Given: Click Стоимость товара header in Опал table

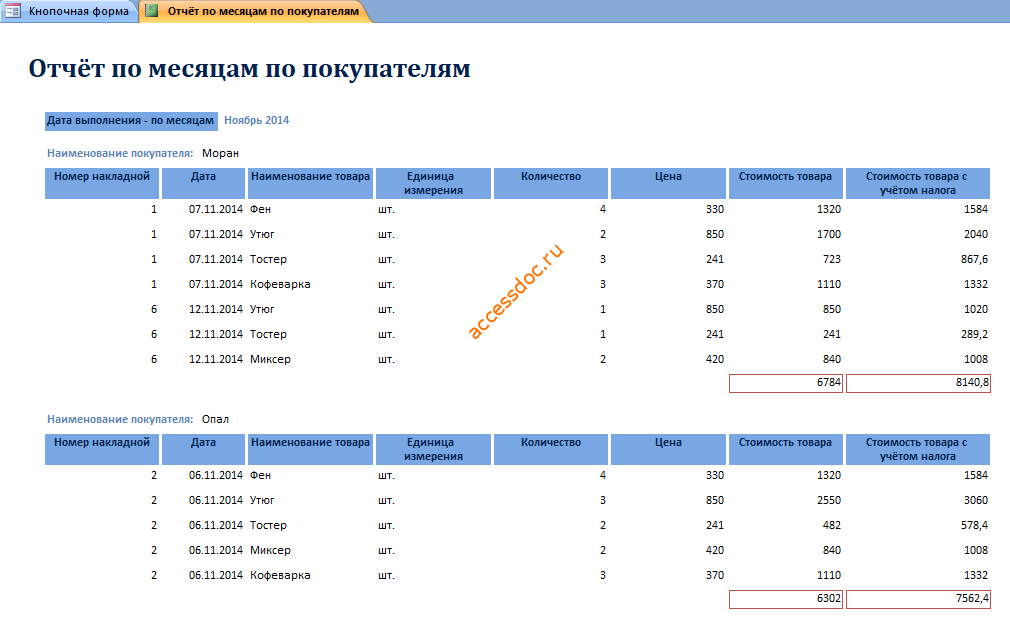Looking at the screenshot, I should tap(786, 449).
